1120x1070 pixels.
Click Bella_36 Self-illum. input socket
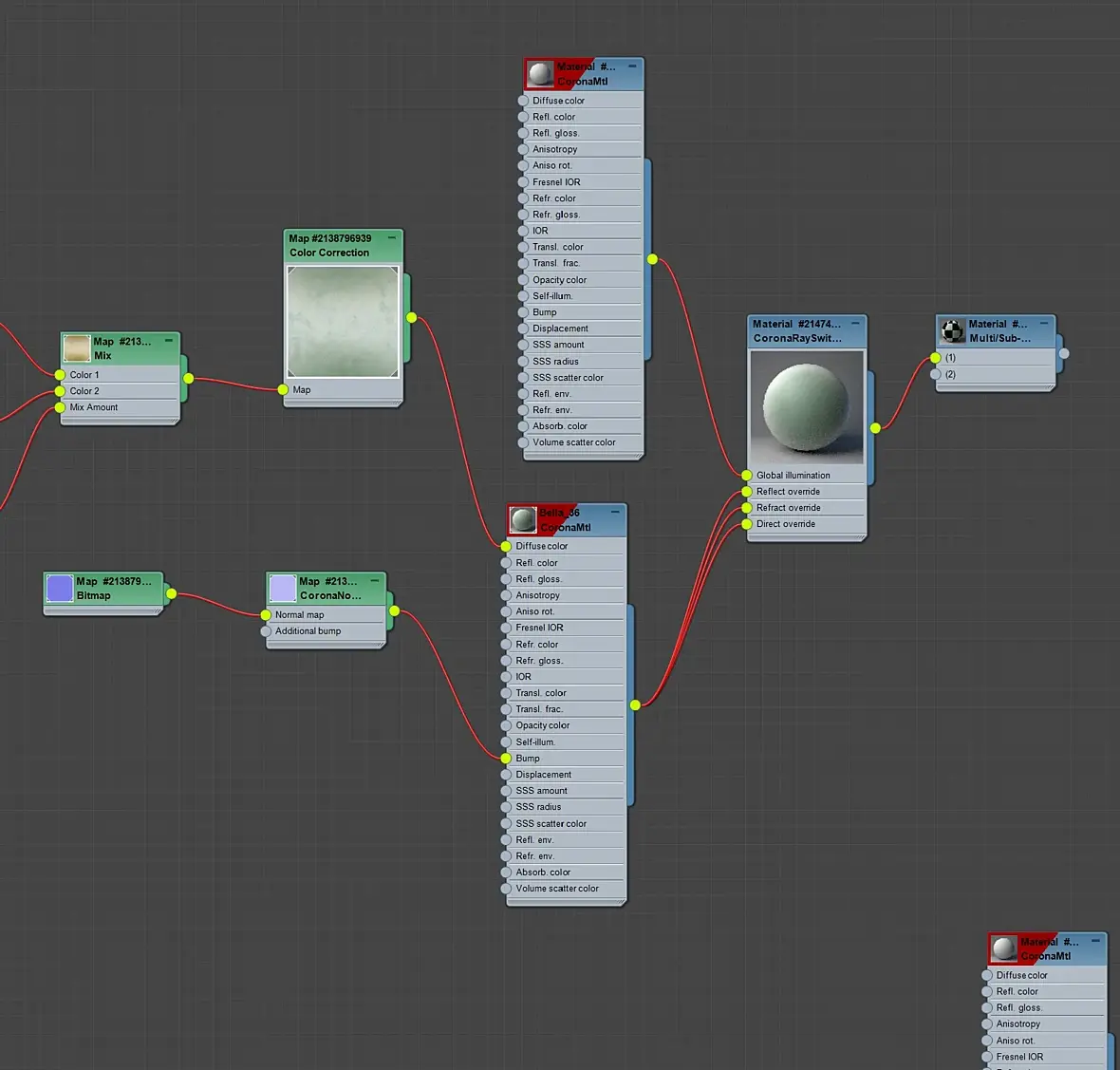coord(506,742)
